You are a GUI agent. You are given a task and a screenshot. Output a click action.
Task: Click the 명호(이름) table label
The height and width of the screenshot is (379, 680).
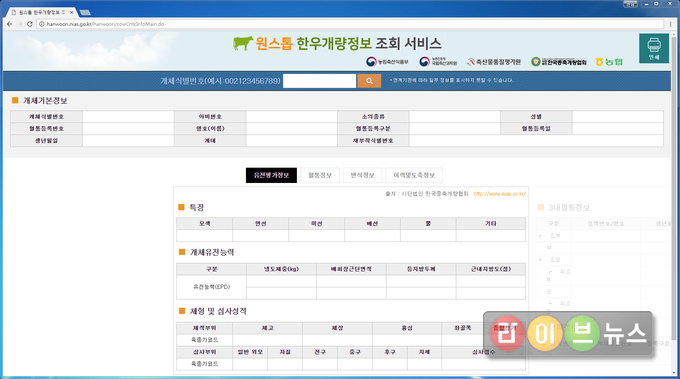[x=210, y=129]
